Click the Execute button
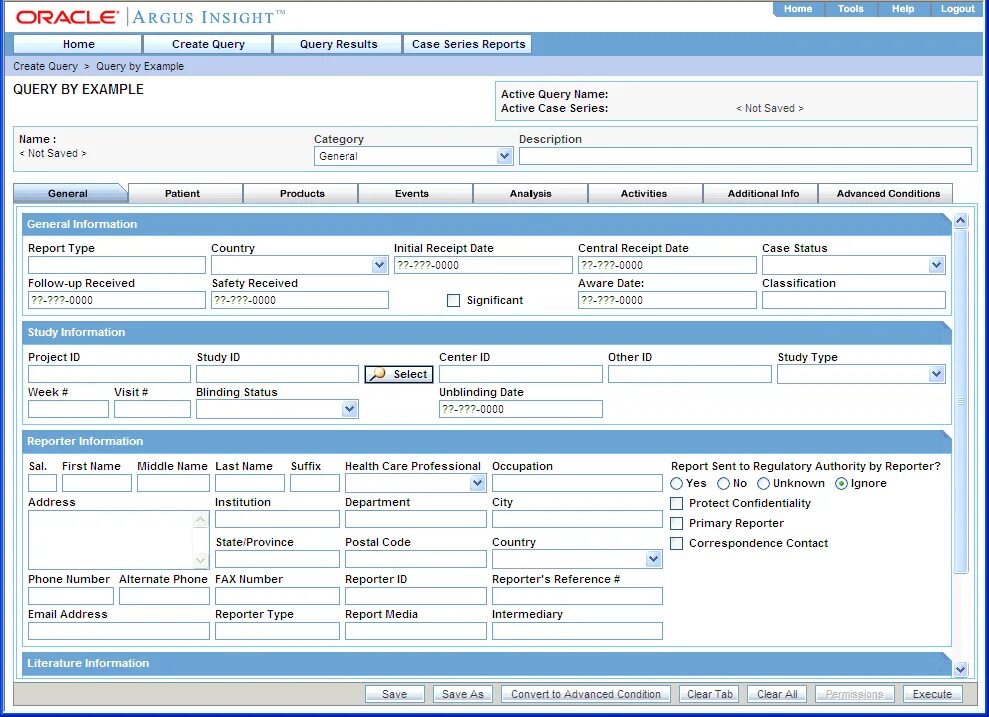Viewport: 989px width, 717px height. [932, 694]
